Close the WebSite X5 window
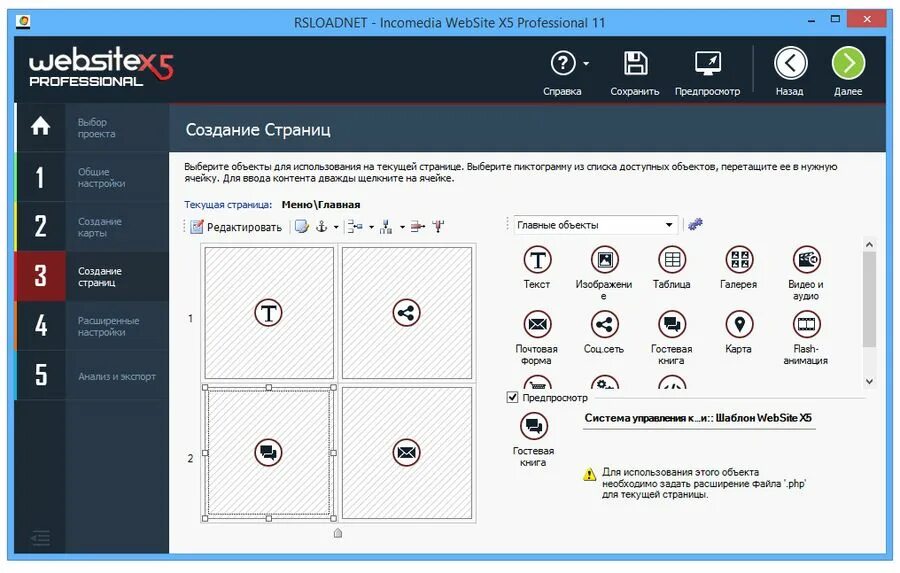Screen dimensions: 900x573 [867, 19]
